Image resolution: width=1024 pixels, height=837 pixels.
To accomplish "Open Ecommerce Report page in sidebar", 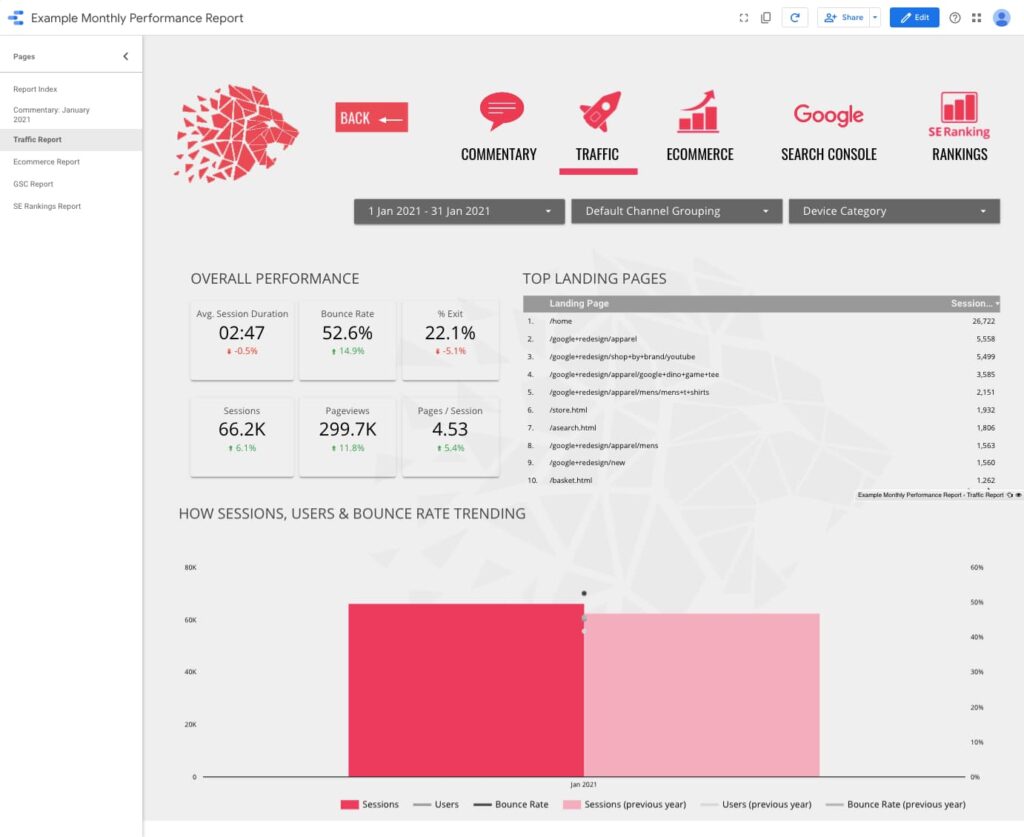I will pos(46,162).
